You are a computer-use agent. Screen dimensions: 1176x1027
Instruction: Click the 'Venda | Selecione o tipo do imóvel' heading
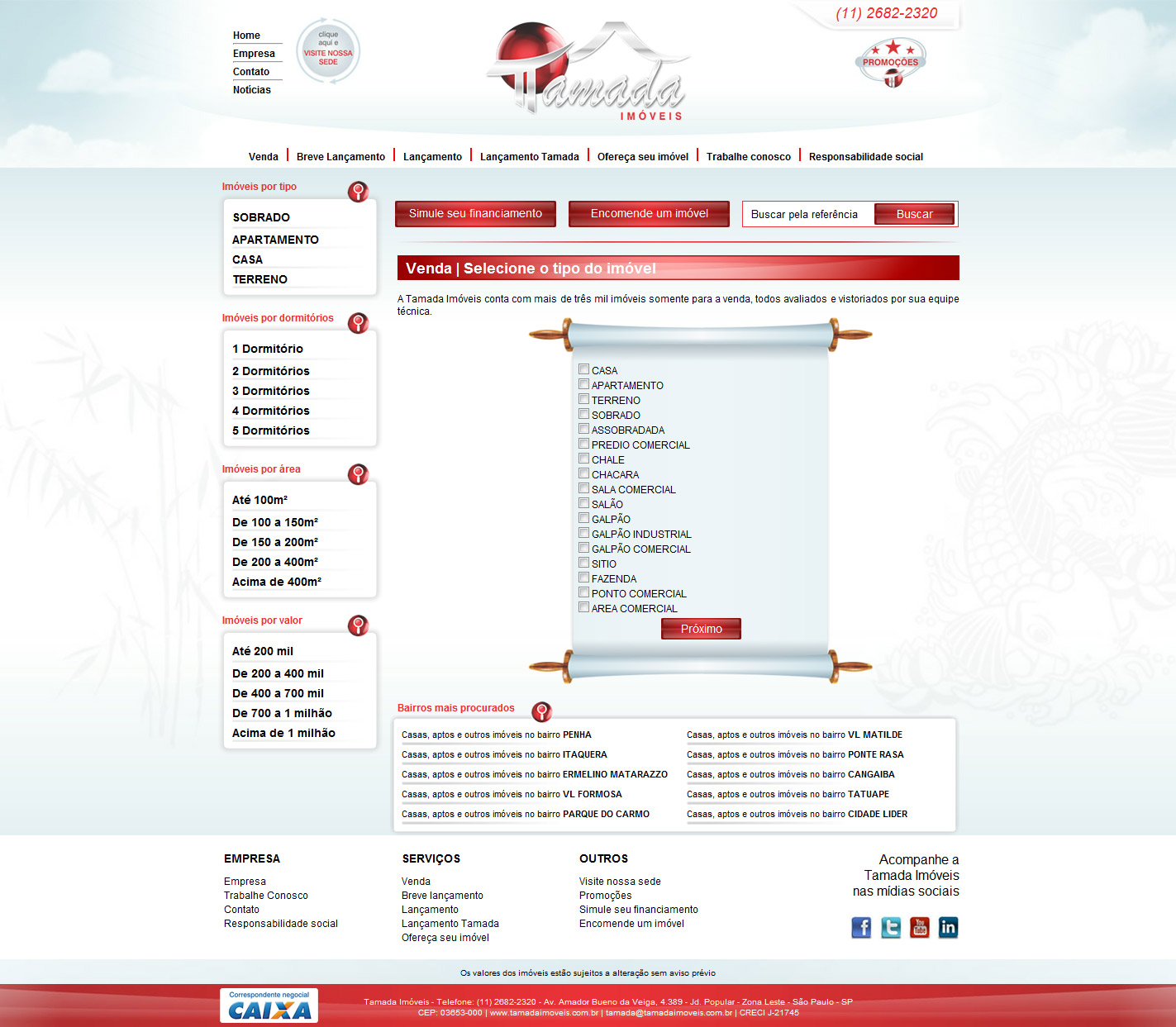[531, 269]
